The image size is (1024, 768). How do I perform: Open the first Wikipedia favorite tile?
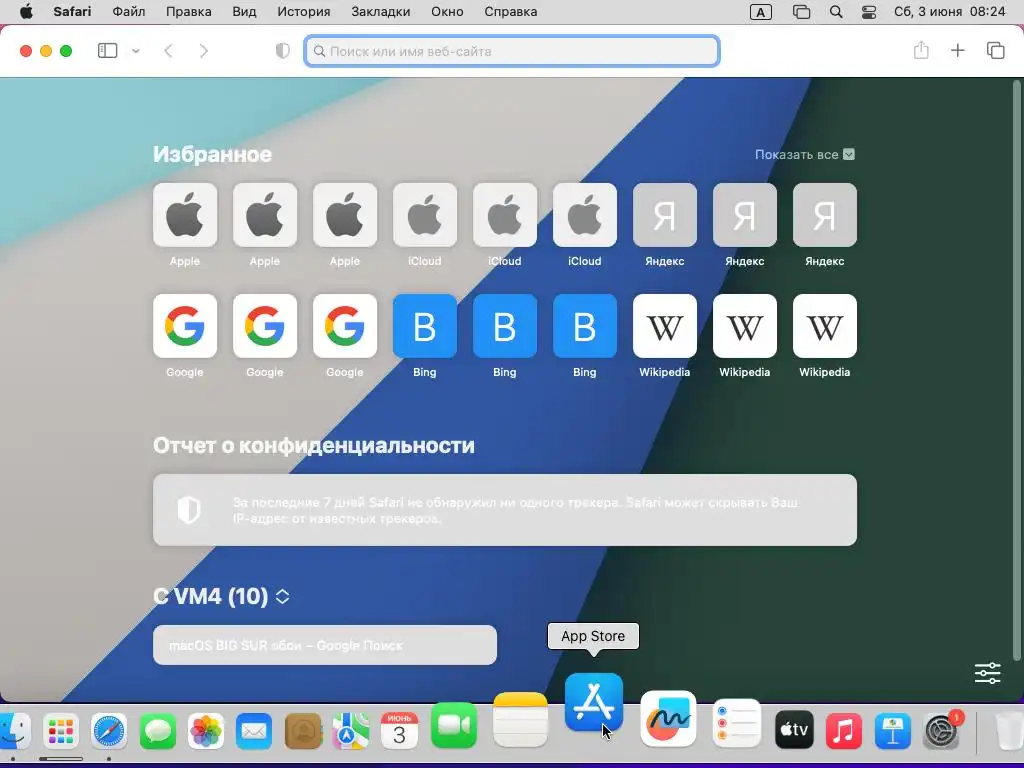click(665, 326)
